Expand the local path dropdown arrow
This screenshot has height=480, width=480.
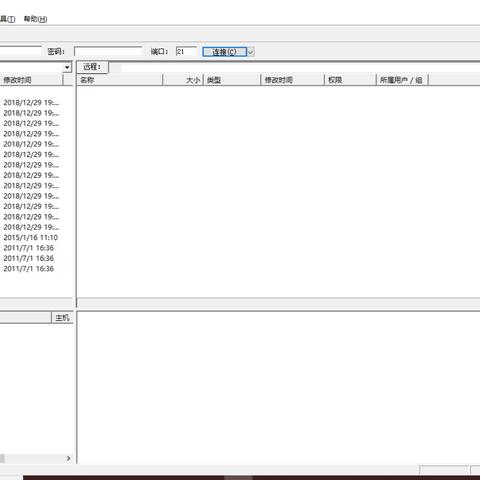click(x=67, y=67)
